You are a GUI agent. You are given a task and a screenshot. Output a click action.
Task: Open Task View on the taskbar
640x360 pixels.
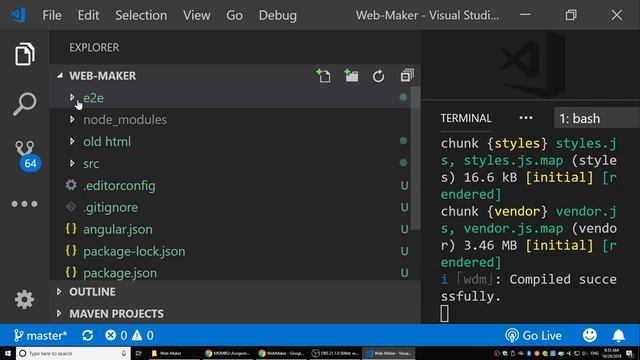click(139, 353)
